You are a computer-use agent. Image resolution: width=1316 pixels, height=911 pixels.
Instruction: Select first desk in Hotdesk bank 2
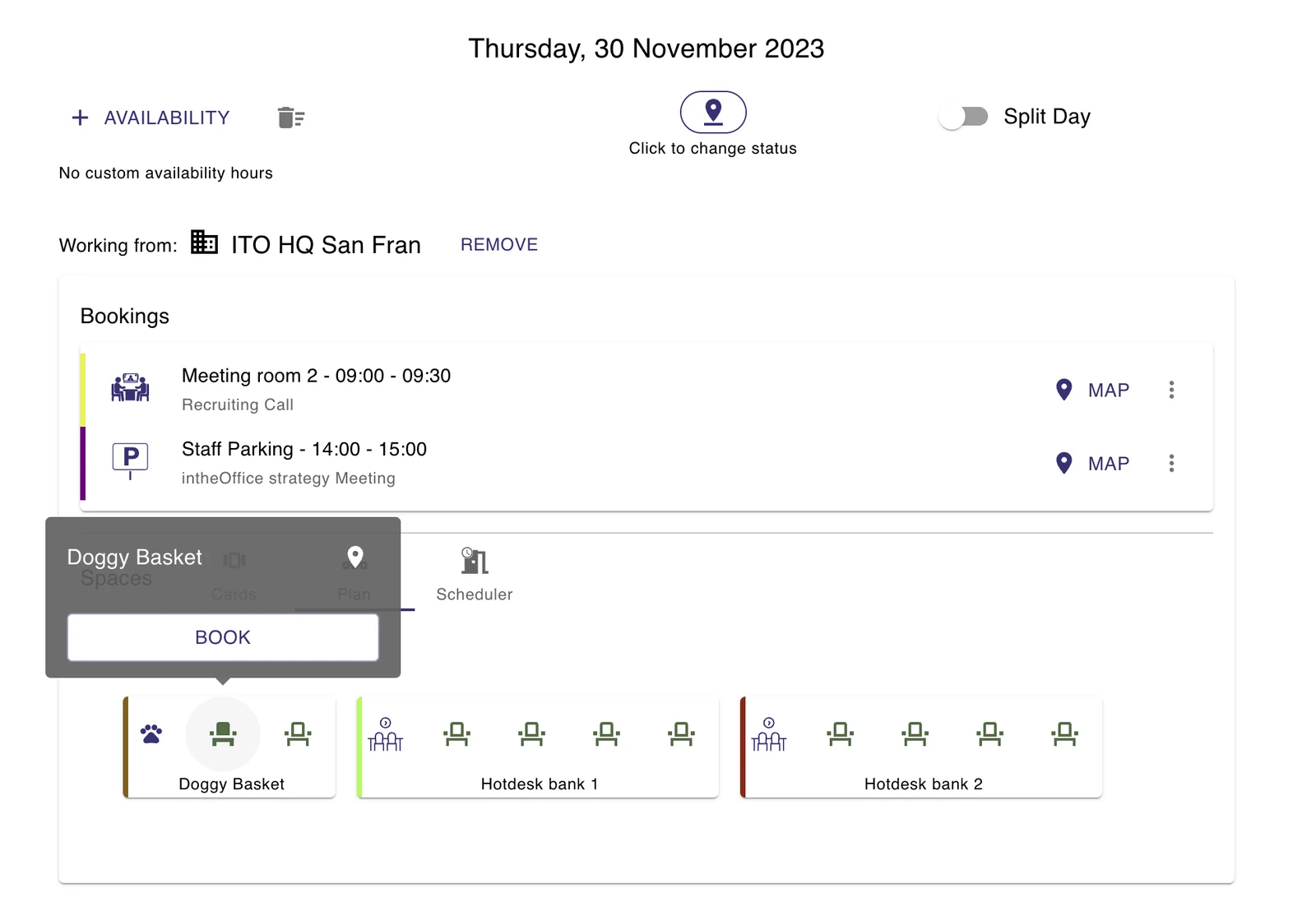coord(840,733)
